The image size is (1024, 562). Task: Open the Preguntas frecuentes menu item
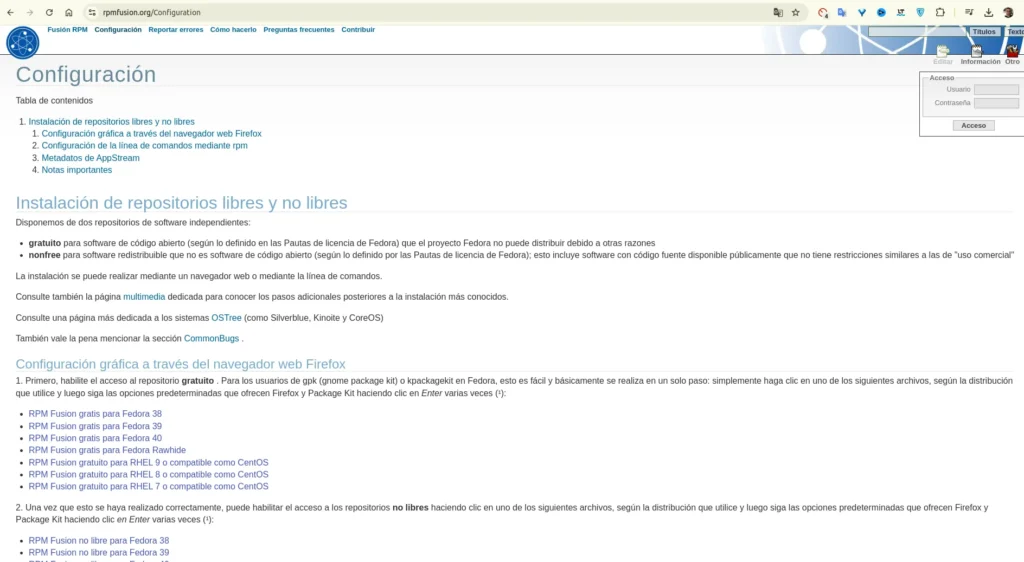point(298,29)
